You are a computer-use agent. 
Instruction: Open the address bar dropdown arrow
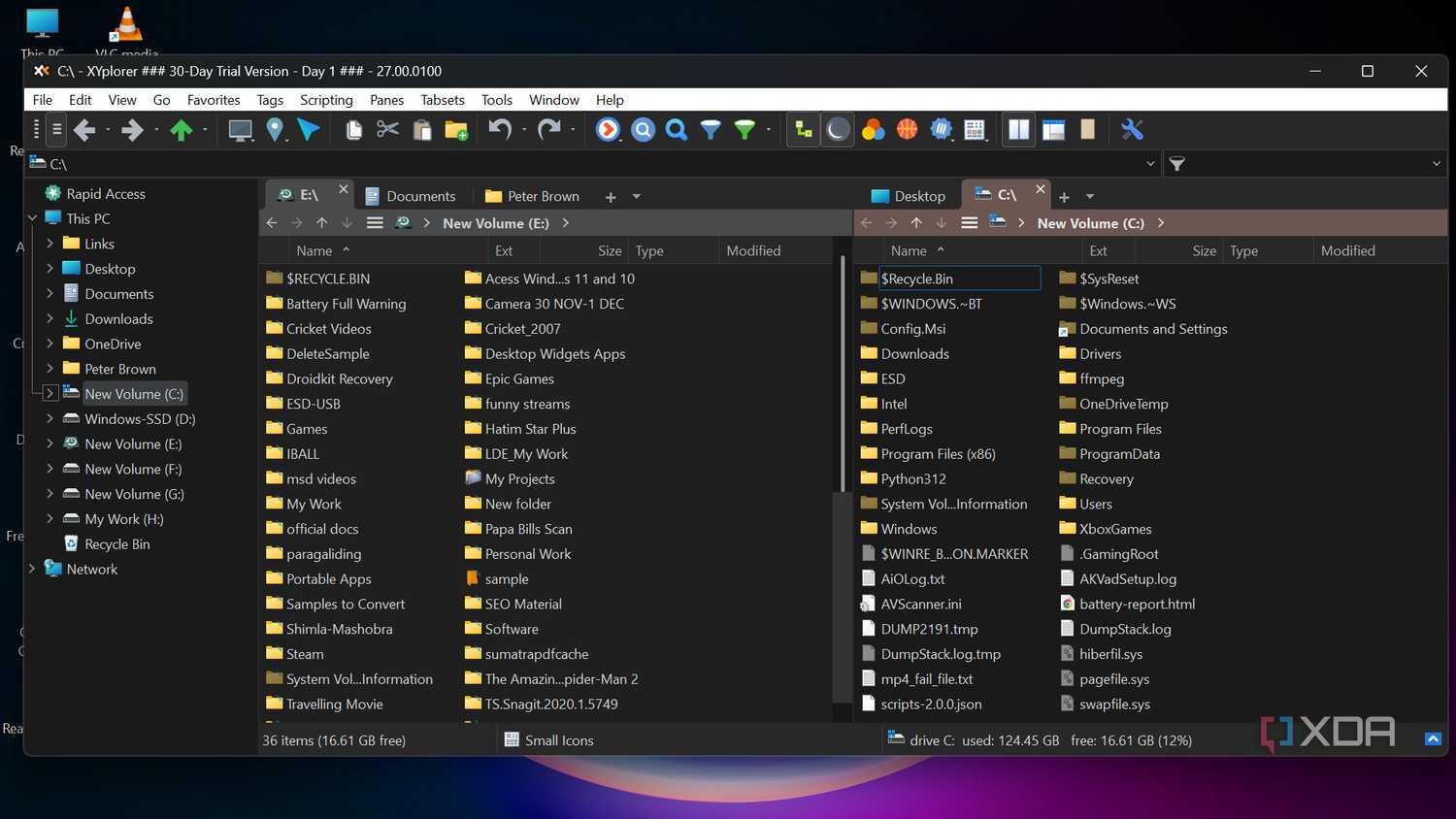(1150, 164)
